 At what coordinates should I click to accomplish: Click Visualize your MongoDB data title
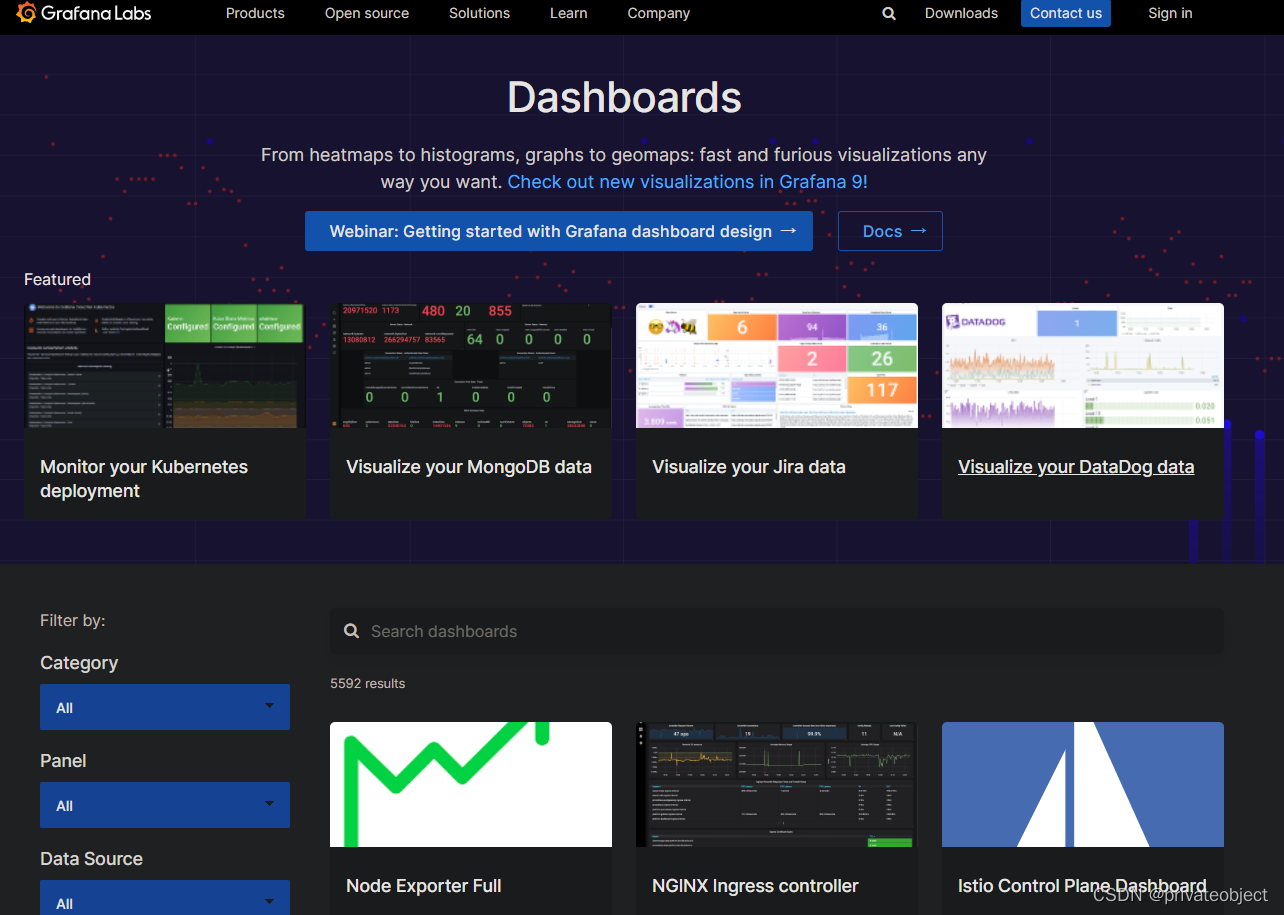click(x=469, y=467)
